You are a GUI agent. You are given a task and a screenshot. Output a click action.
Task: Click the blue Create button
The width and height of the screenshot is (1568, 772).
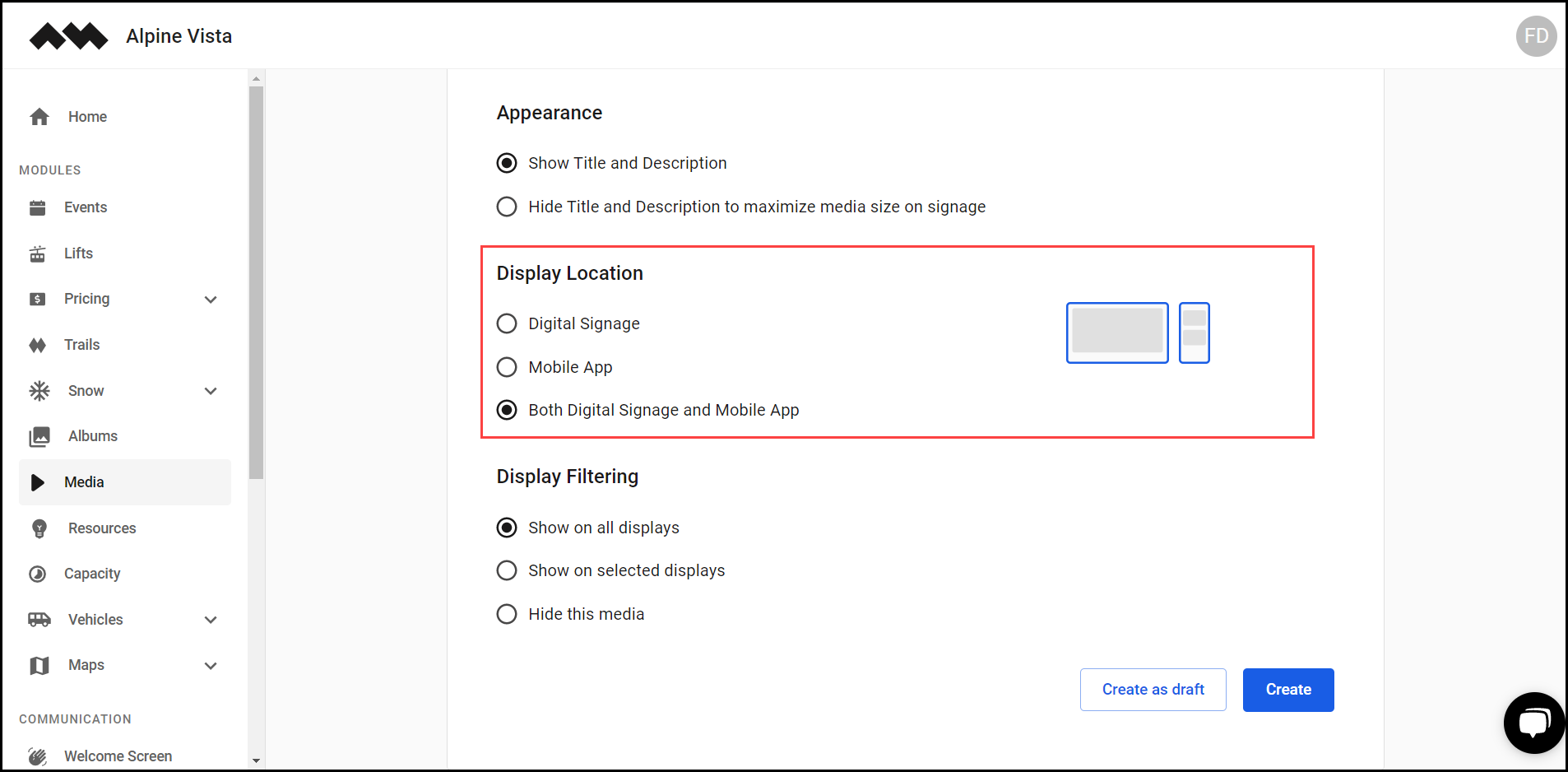1288,690
